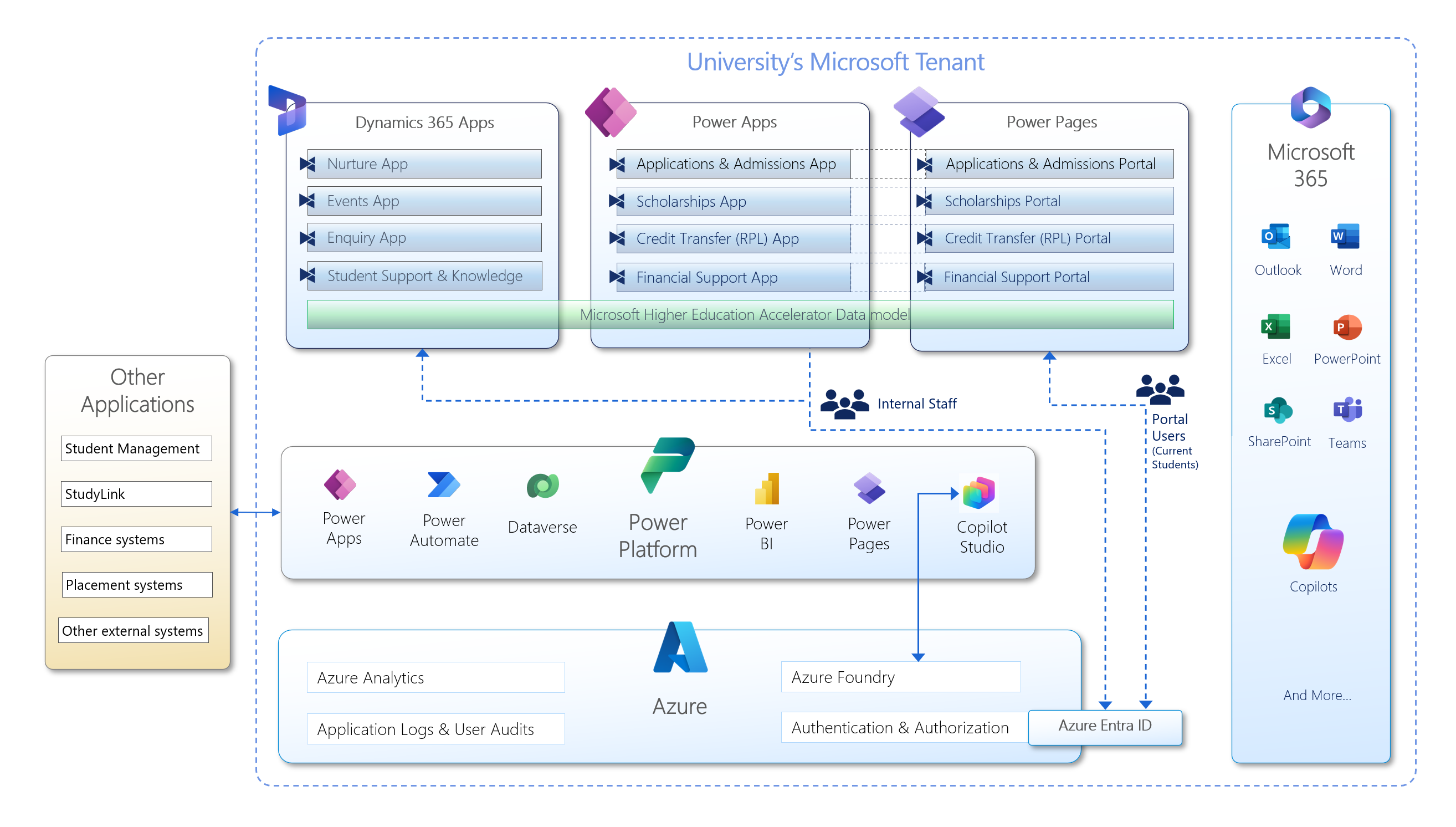This screenshot has height=827, width=1456.
Task: Click the And More... text
Action: 1317,696
